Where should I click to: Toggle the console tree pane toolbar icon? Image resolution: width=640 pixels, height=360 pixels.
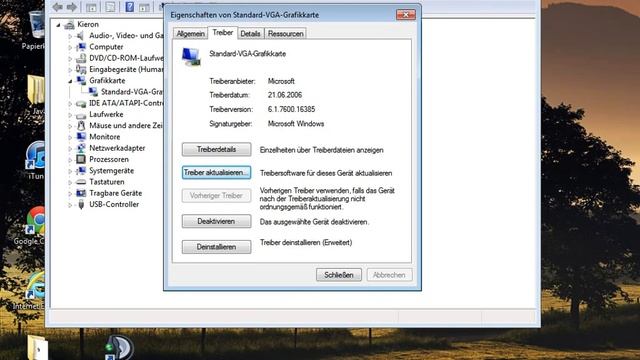coord(91,7)
